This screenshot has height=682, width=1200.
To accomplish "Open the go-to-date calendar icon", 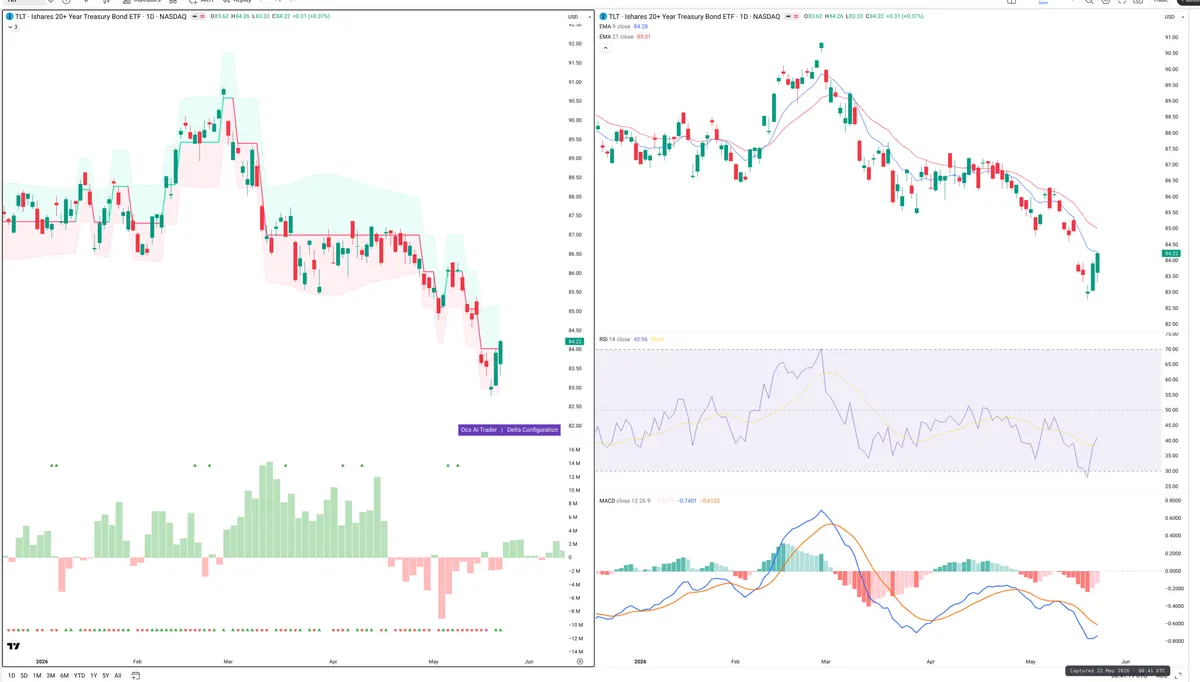I will 136,676.
